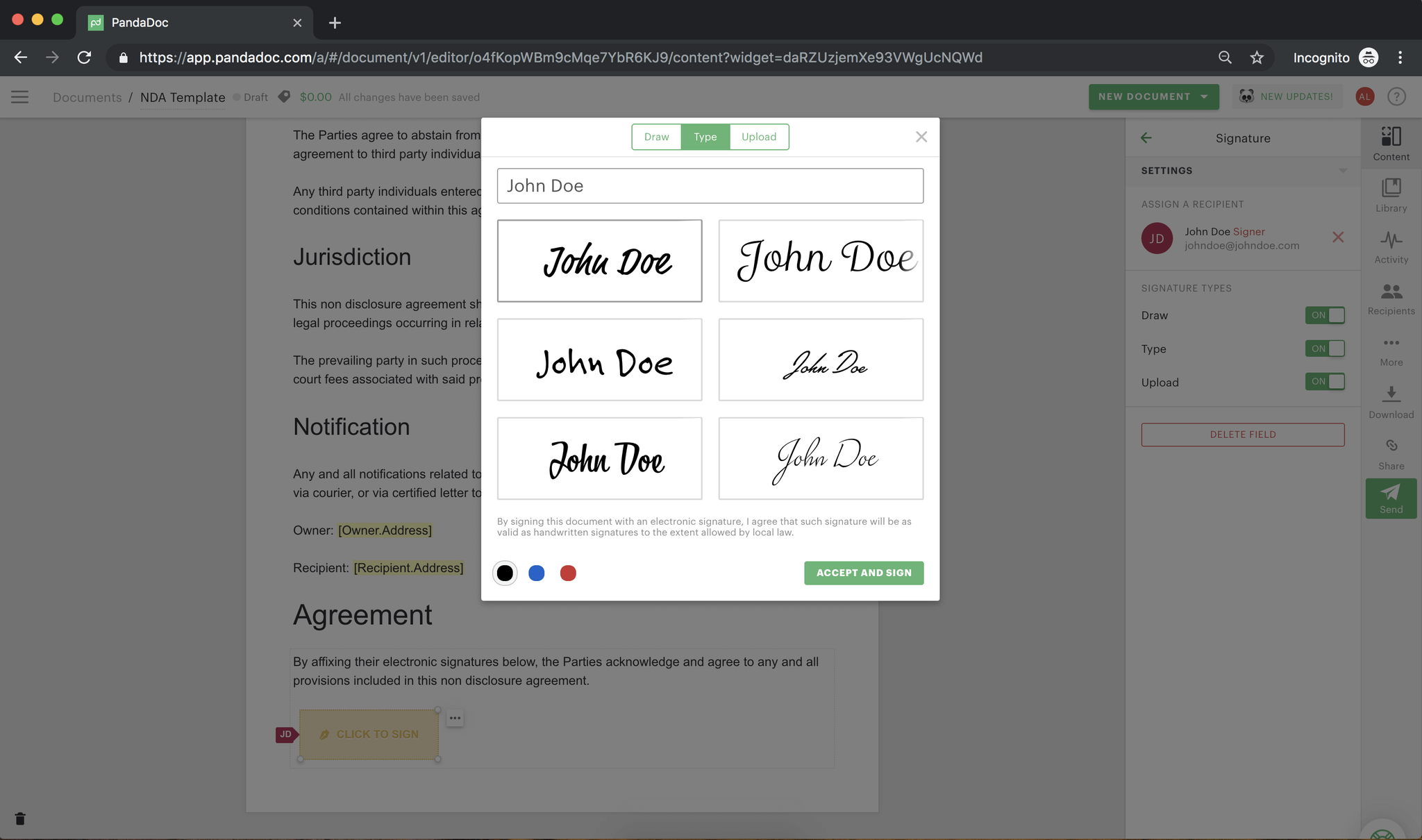The width and height of the screenshot is (1422, 840).
Task: Toggle the Upload signature type switch
Action: 1325,382
